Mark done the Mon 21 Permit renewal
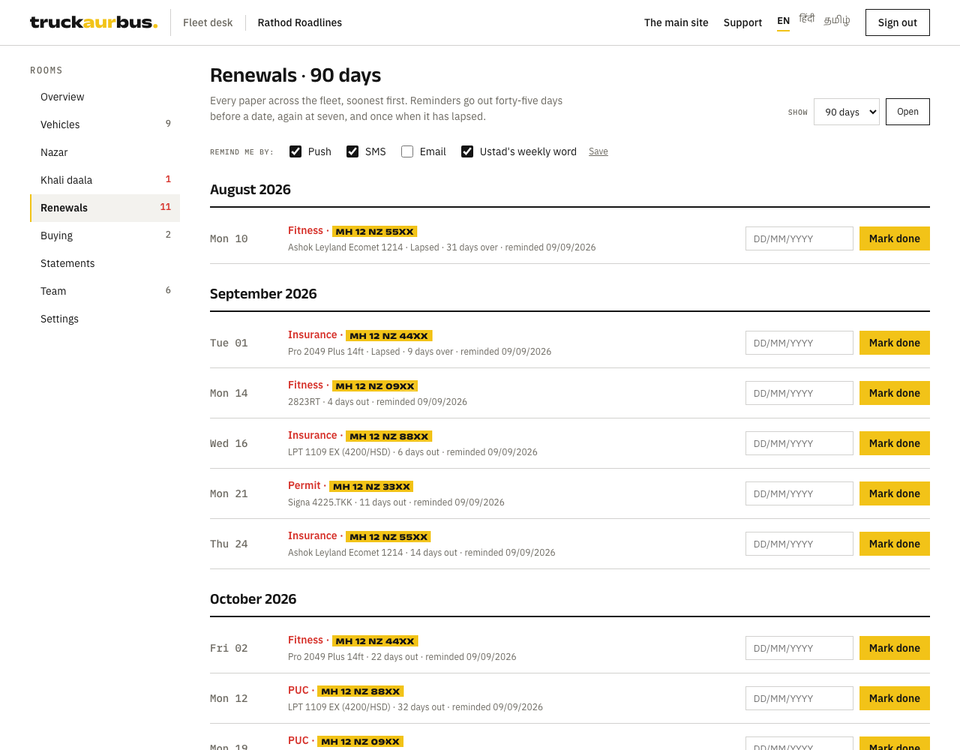 [x=894, y=493]
